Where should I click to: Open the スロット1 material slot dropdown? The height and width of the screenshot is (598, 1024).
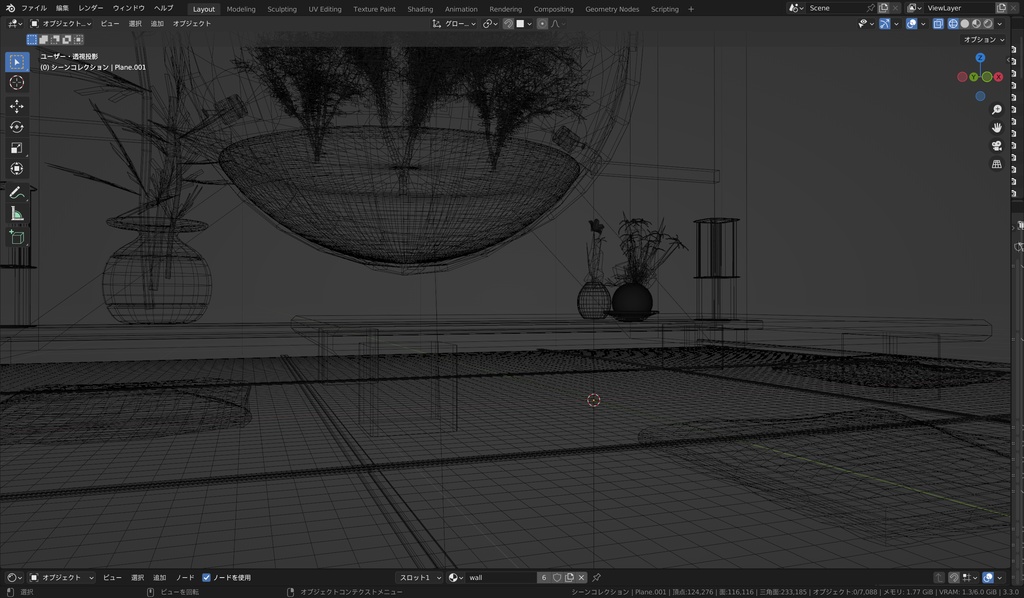(420, 578)
